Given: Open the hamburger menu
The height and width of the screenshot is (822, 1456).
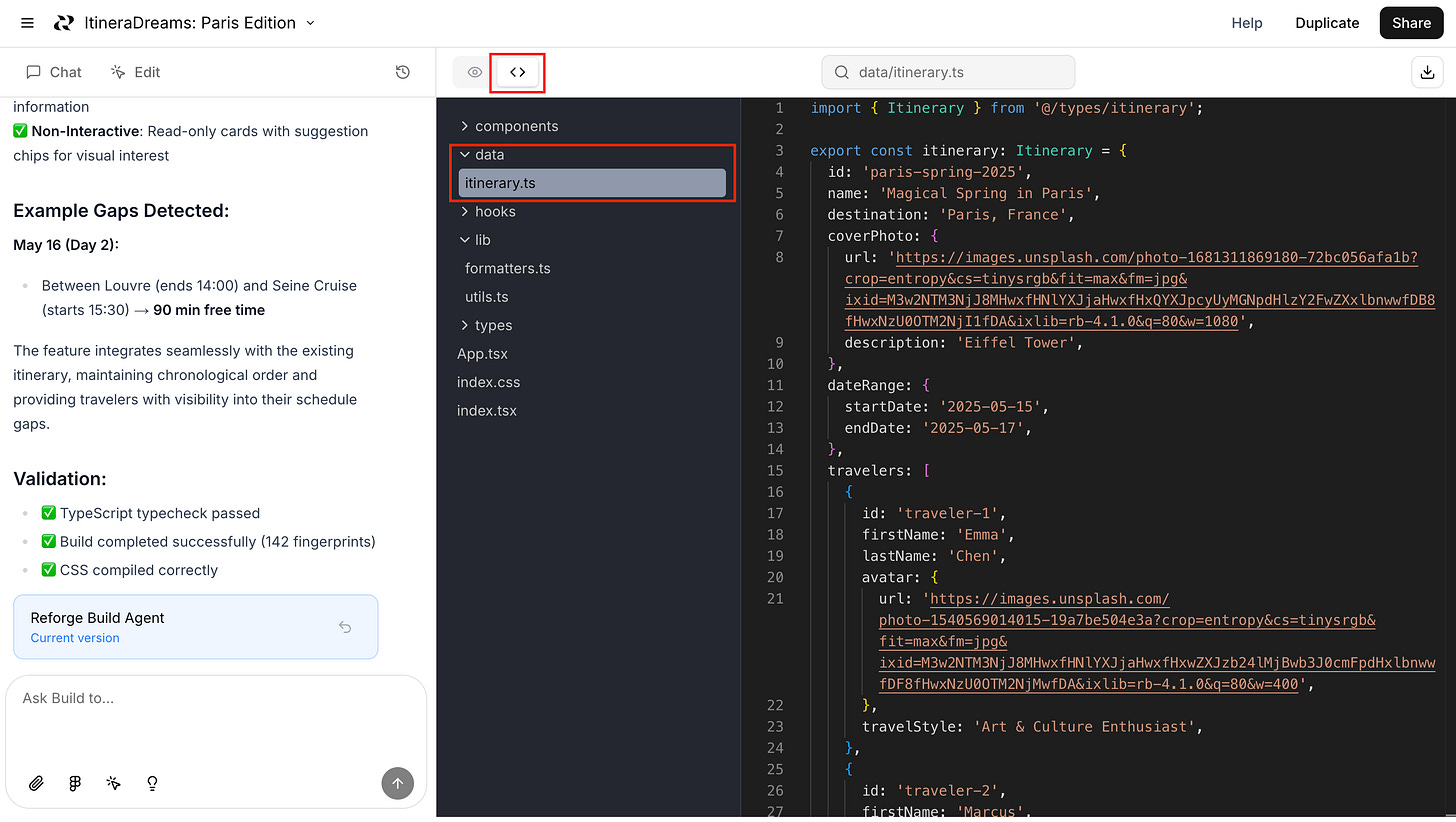Looking at the screenshot, I should tap(27, 23).
